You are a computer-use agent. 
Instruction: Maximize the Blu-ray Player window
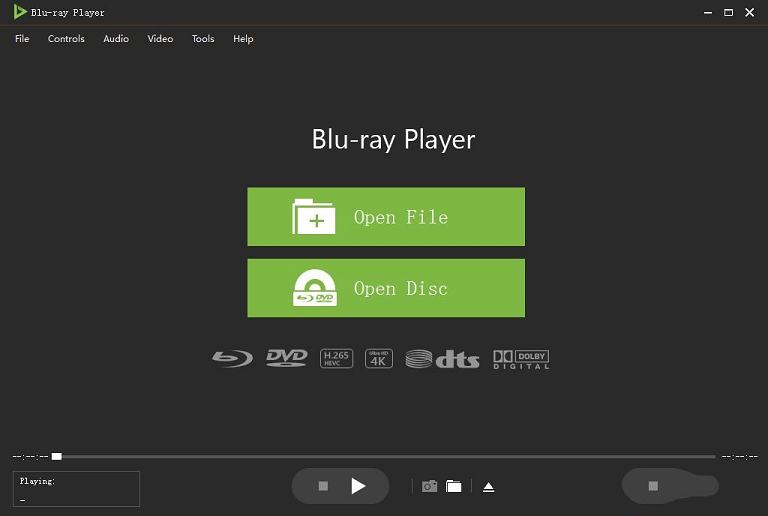(728, 12)
